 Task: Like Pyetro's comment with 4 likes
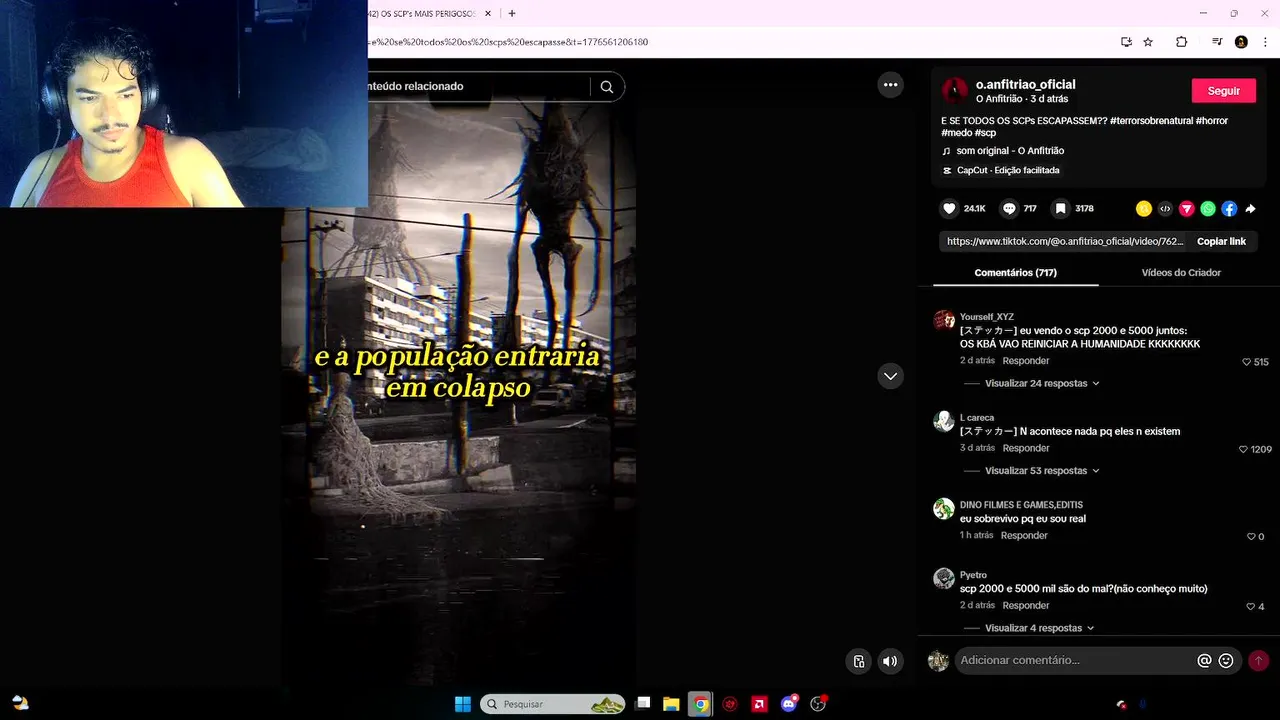point(1250,607)
